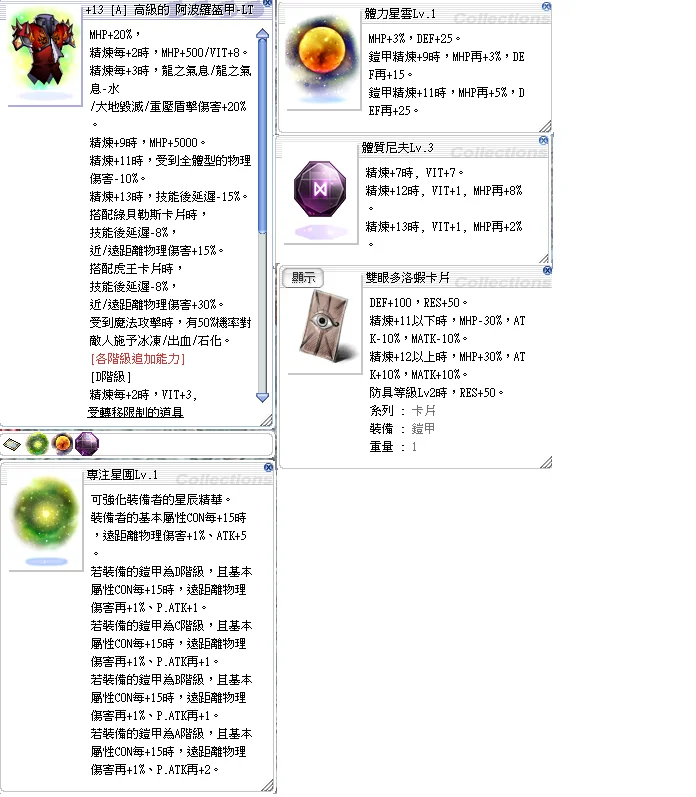
Task: Click resize grip of 雙眼多洛蝦卡片 window
Action: click(546, 462)
